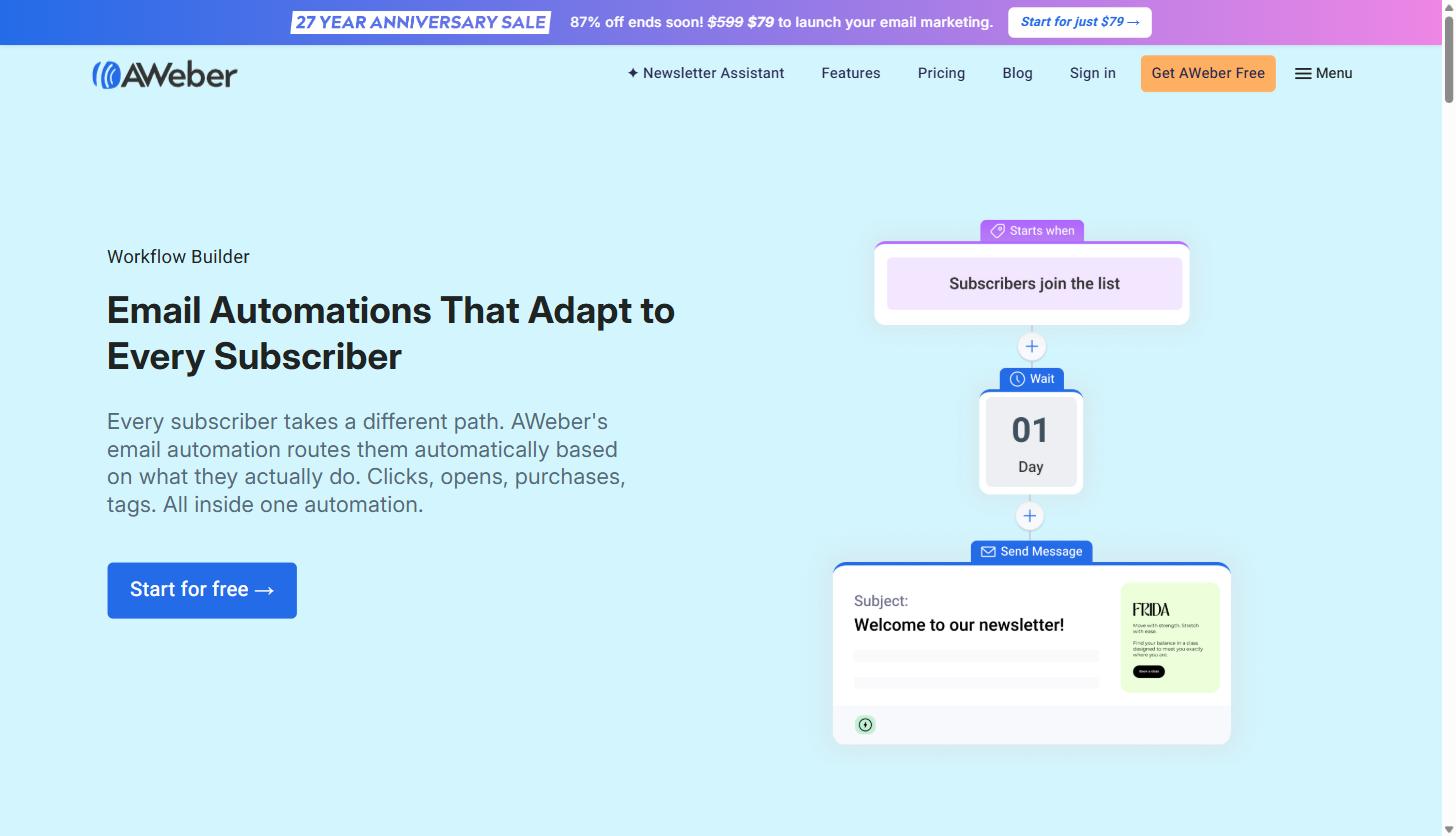This screenshot has width=1456, height=836.
Task: Click the AWeber logo
Action: (165, 75)
